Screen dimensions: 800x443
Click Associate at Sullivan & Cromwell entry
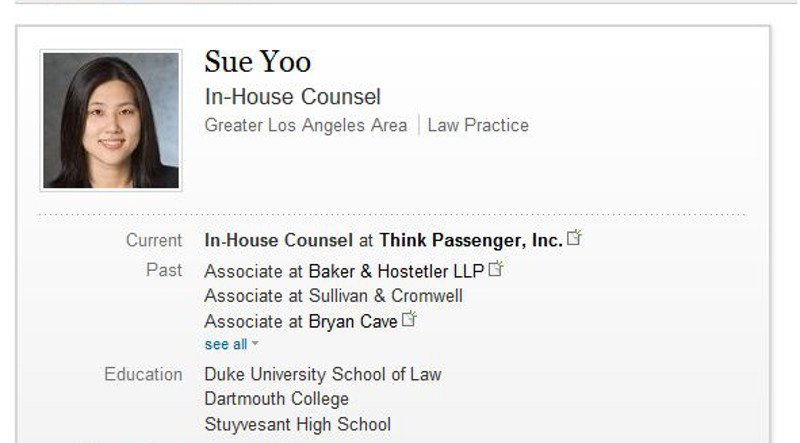pyautogui.click(x=333, y=295)
